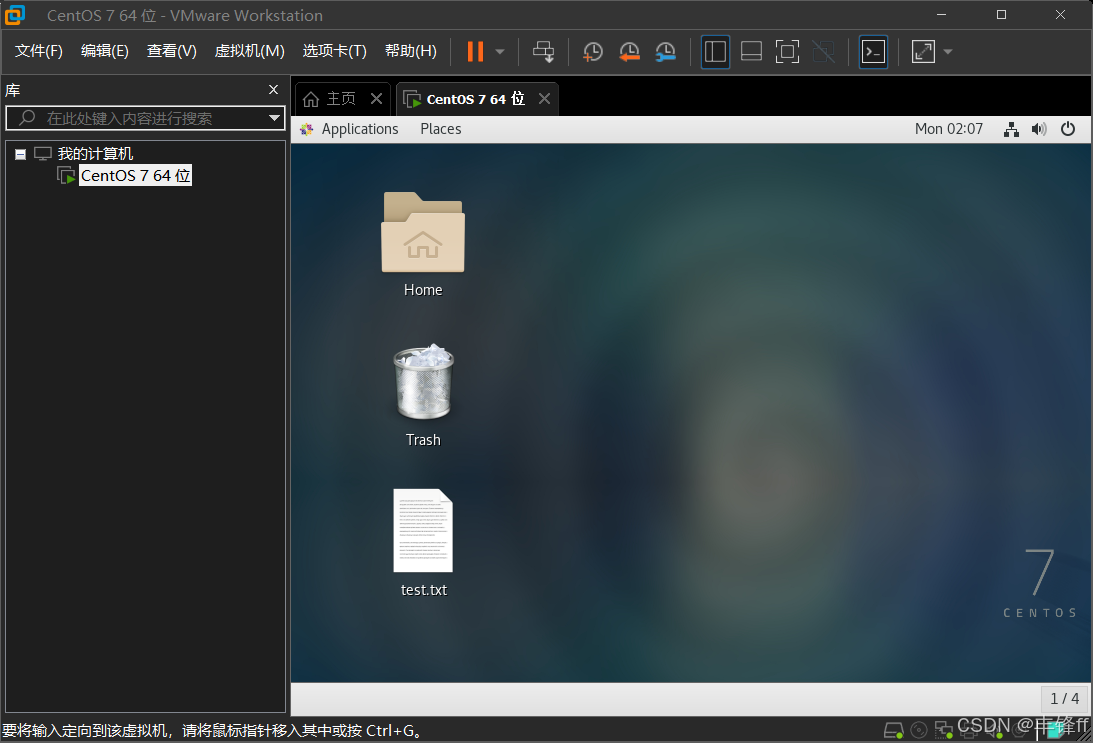The width and height of the screenshot is (1093, 743).
Task: Click the VMware Workstation logo icon
Action: coord(15,15)
